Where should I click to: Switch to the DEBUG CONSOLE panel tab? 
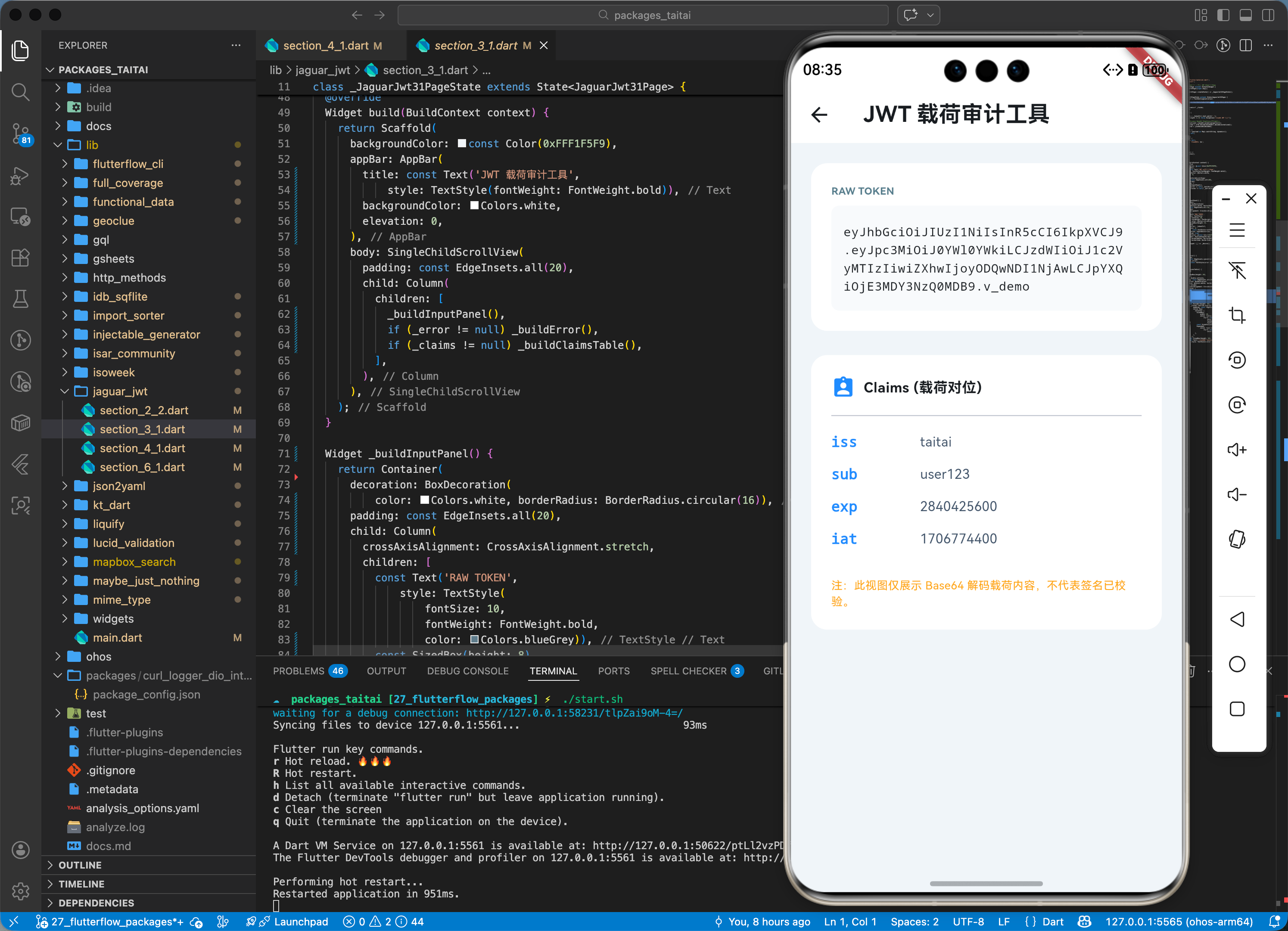pos(467,671)
